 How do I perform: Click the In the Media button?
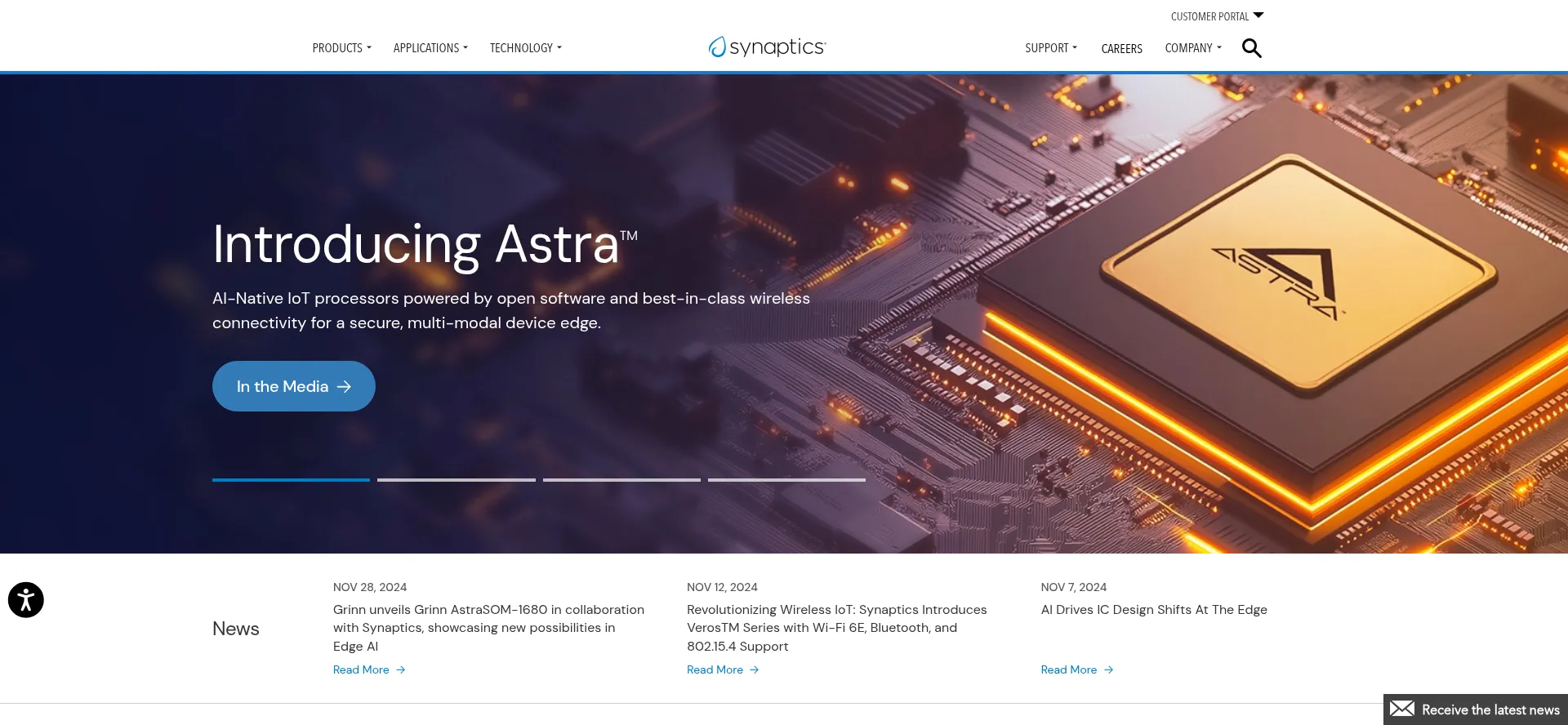coord(294,386)
